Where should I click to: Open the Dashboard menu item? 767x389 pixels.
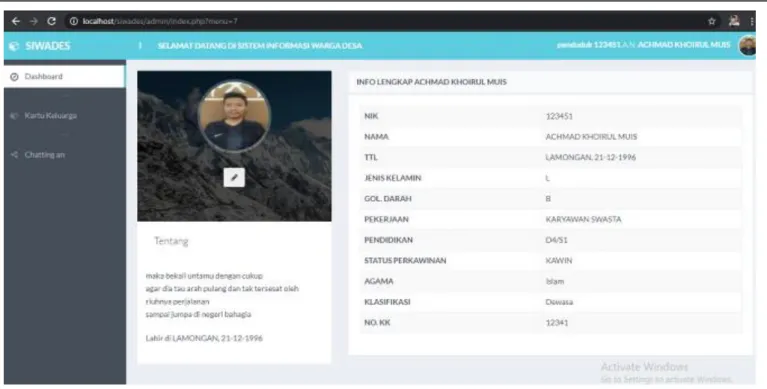65,77
